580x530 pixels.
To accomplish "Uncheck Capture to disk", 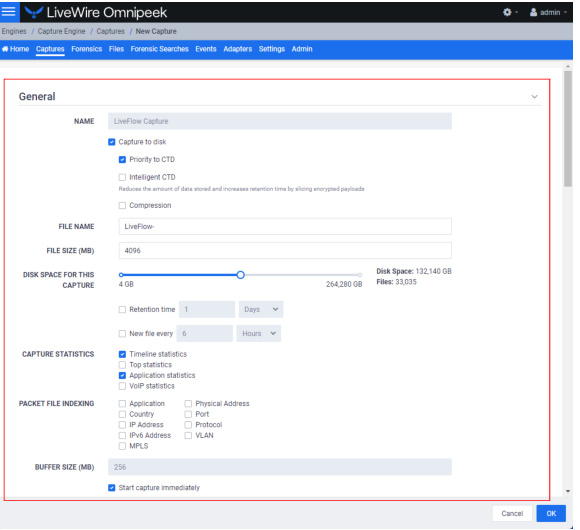I will click(112, 142).
